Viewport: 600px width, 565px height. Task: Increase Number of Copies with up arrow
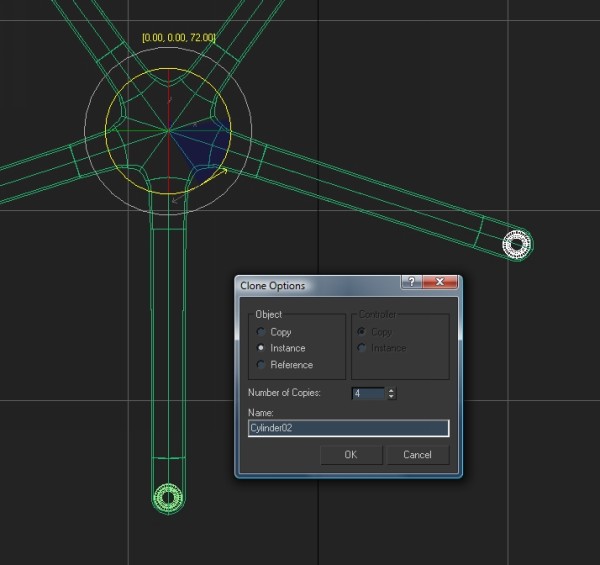(x=391, y=391)
